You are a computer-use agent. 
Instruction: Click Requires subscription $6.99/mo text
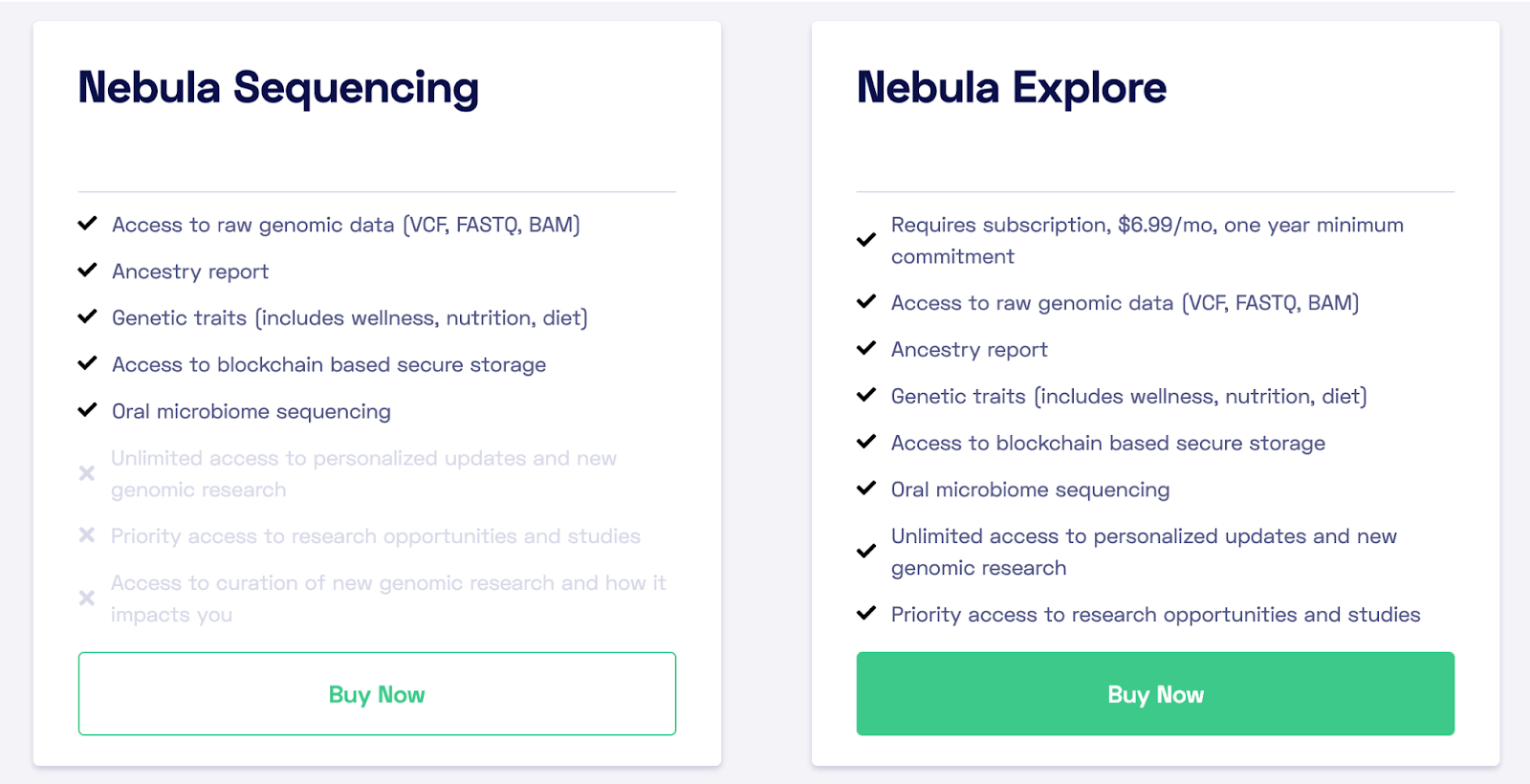point(1147,240)
